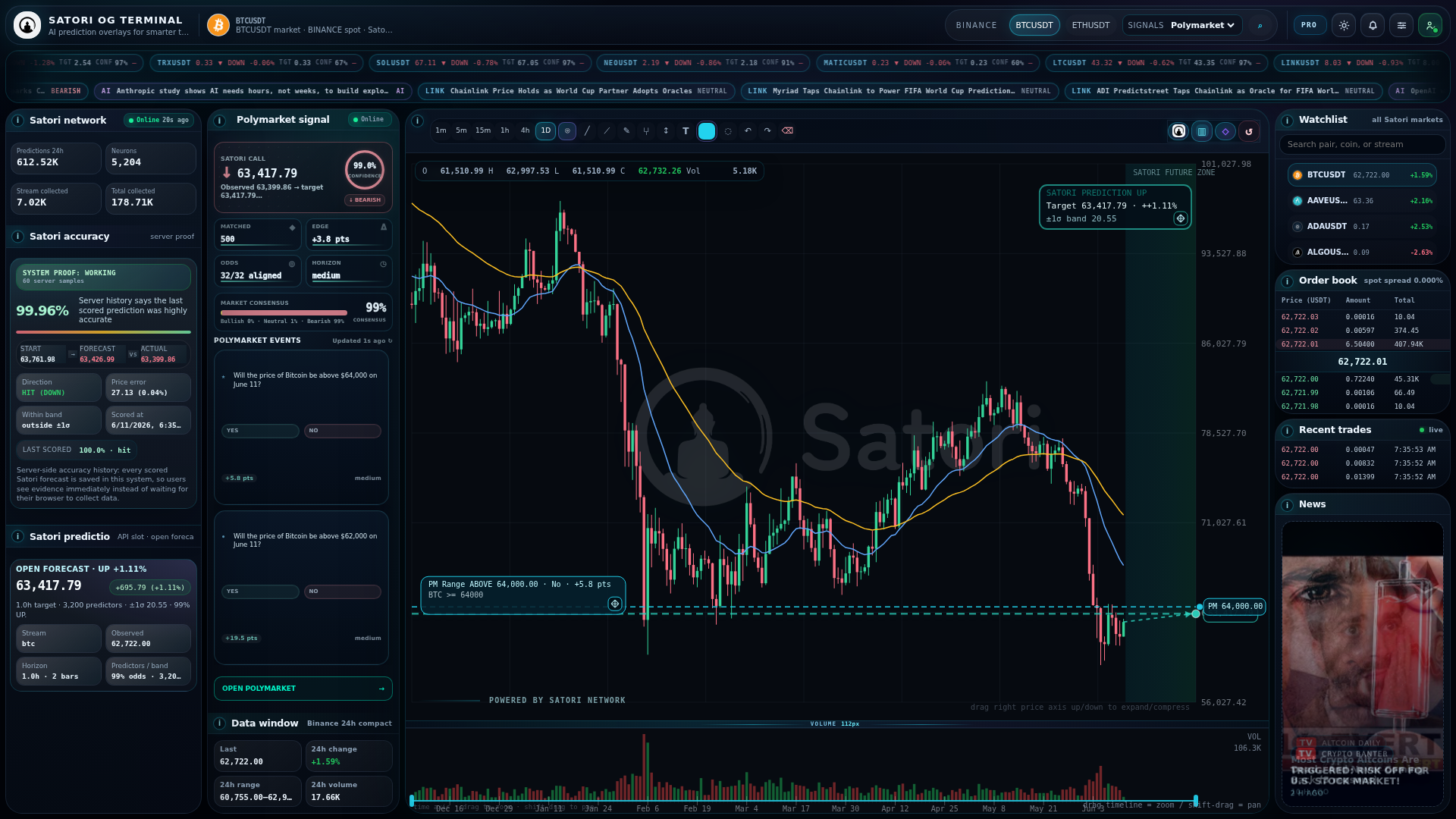This screenshot has width=1456, height=819.
Task: Click the OPEN POLYMARKET button
Action: pos(303,689)
